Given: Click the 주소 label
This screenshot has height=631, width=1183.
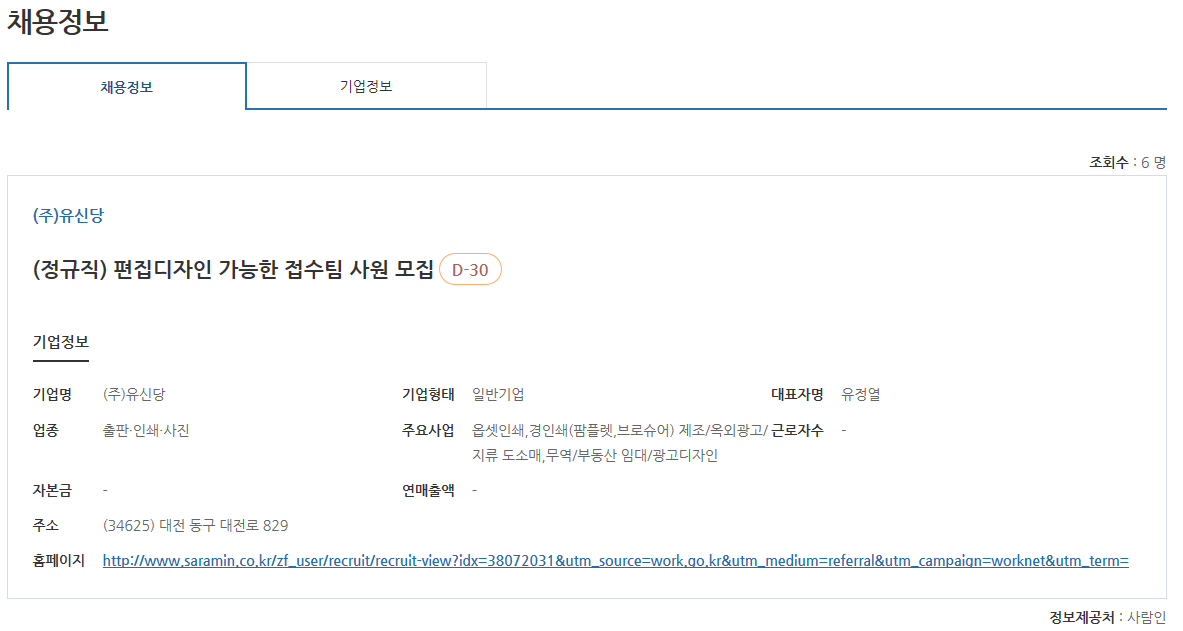Looking at the screenshot, I should (45, 525).
